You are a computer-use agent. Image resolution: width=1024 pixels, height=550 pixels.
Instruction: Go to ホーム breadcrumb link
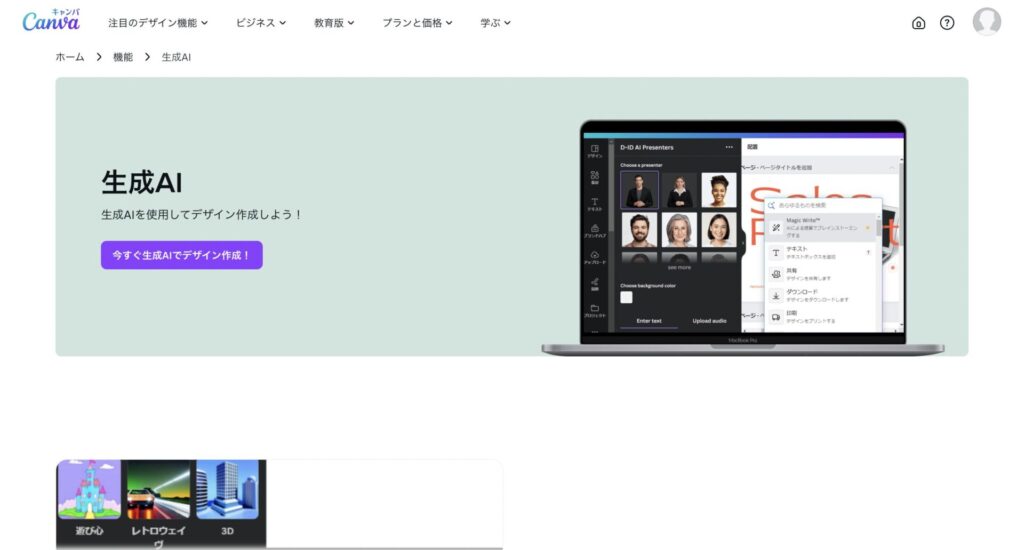pos(70,57)
